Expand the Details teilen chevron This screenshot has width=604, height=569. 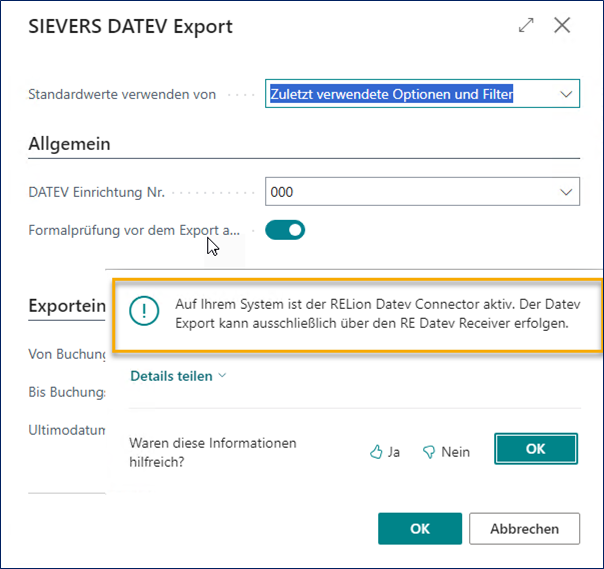tap(221, 376)
